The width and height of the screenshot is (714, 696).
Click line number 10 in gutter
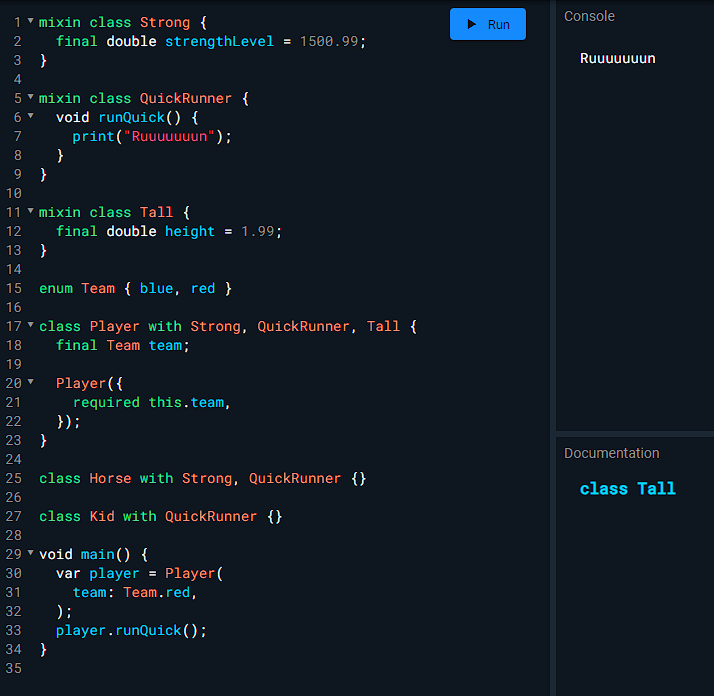pyautogui.click(x=14, y=193)
